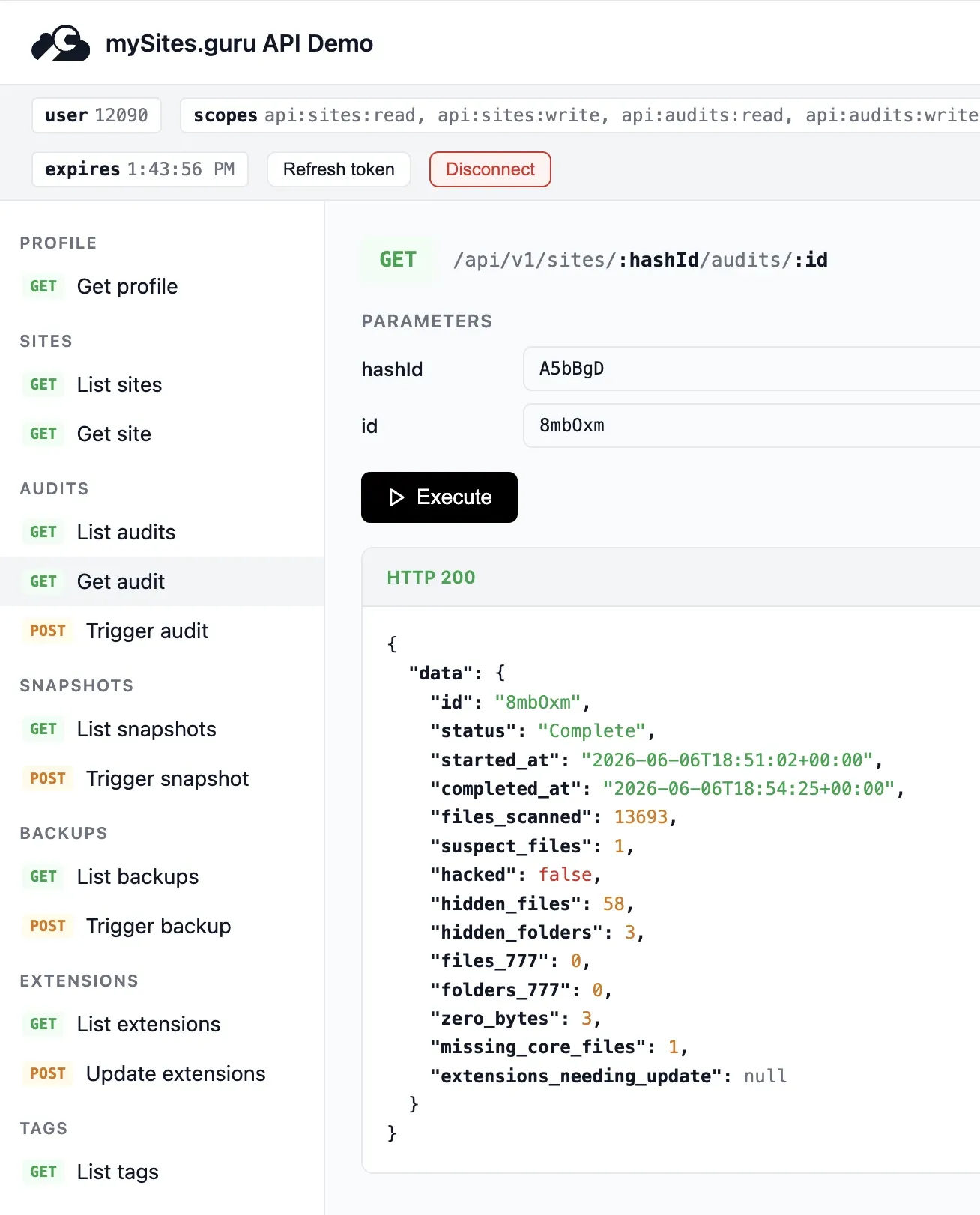Click the PARAMETERS section heading
This screenshot has width=980, height=1215.
pos(427,321)
